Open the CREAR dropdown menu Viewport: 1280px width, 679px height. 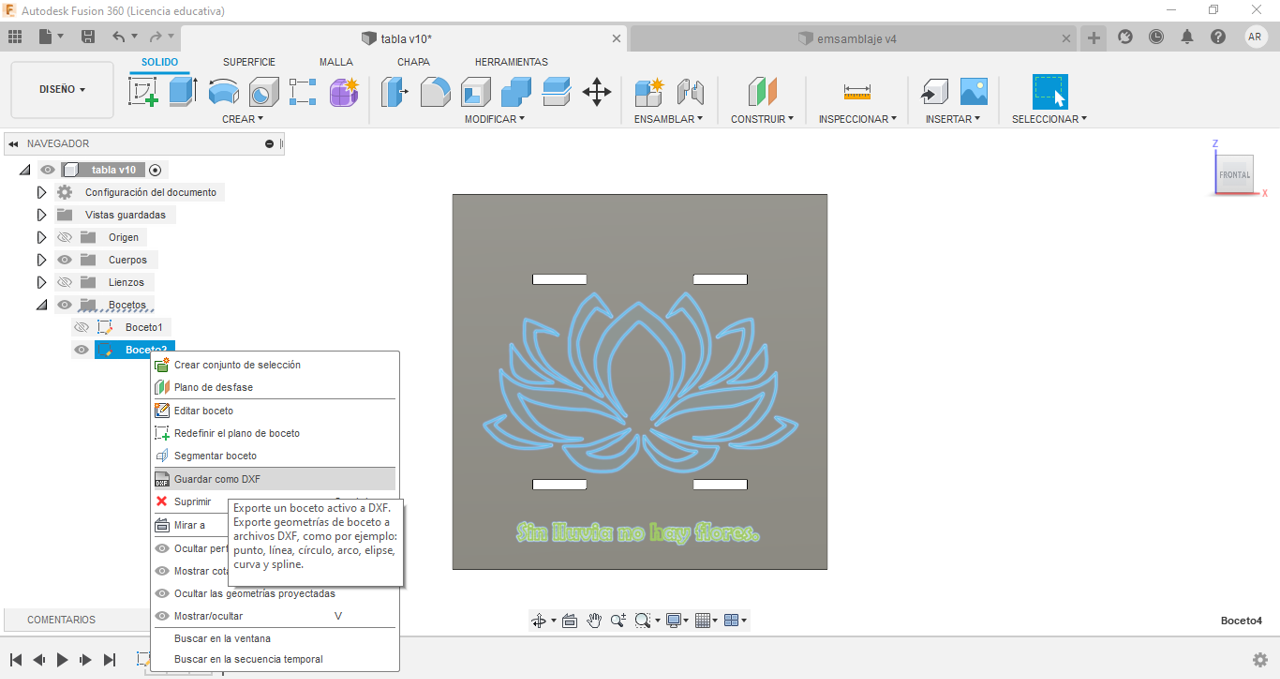point(242,119)
